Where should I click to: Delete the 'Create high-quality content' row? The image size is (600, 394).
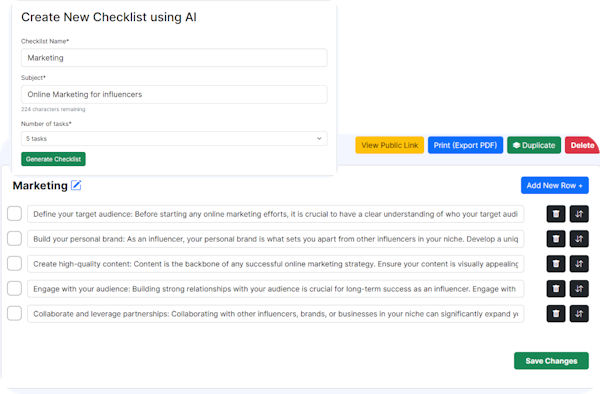click(x=556, y=264)
